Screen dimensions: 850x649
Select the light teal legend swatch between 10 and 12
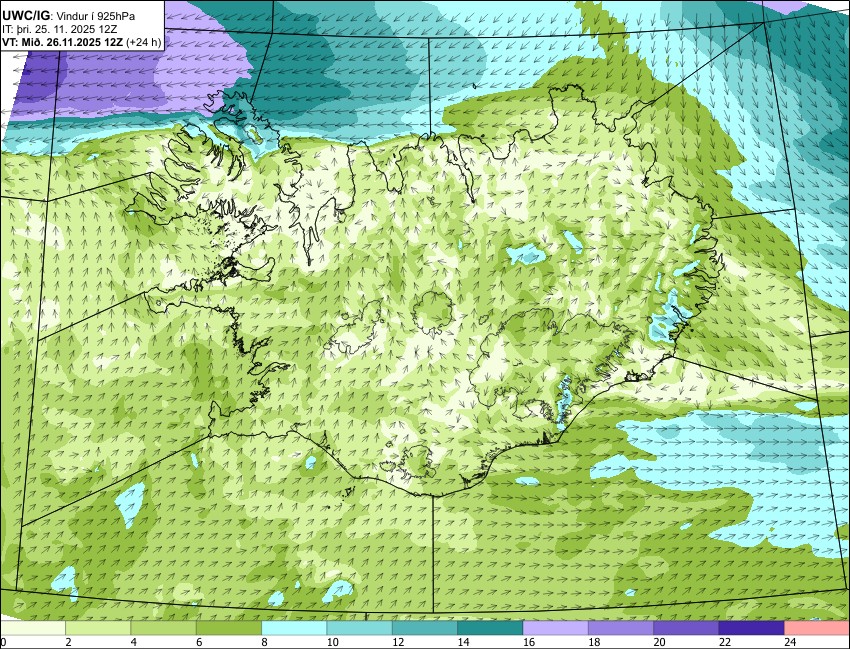359,628
